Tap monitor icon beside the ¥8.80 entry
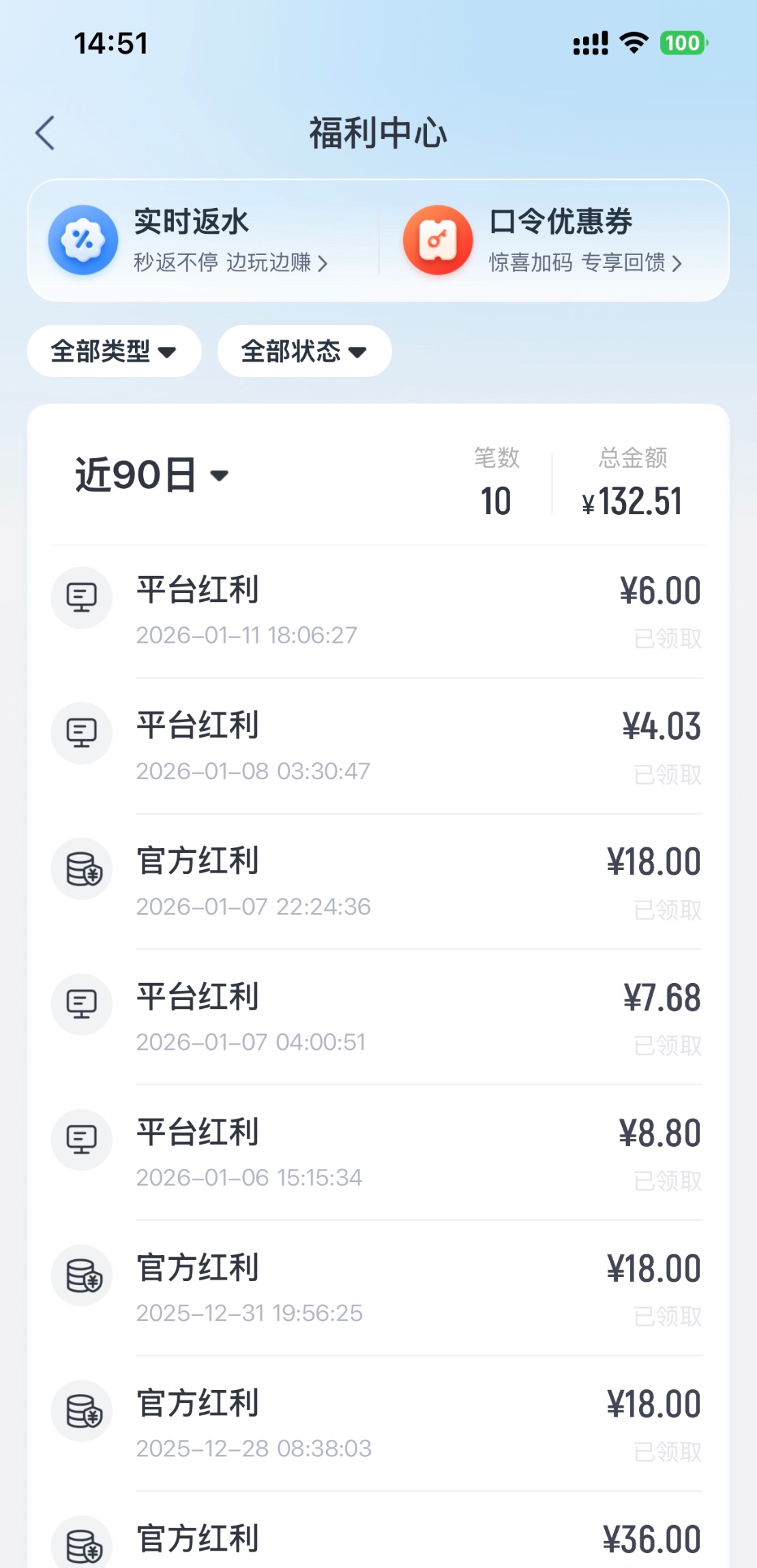 82,1140
